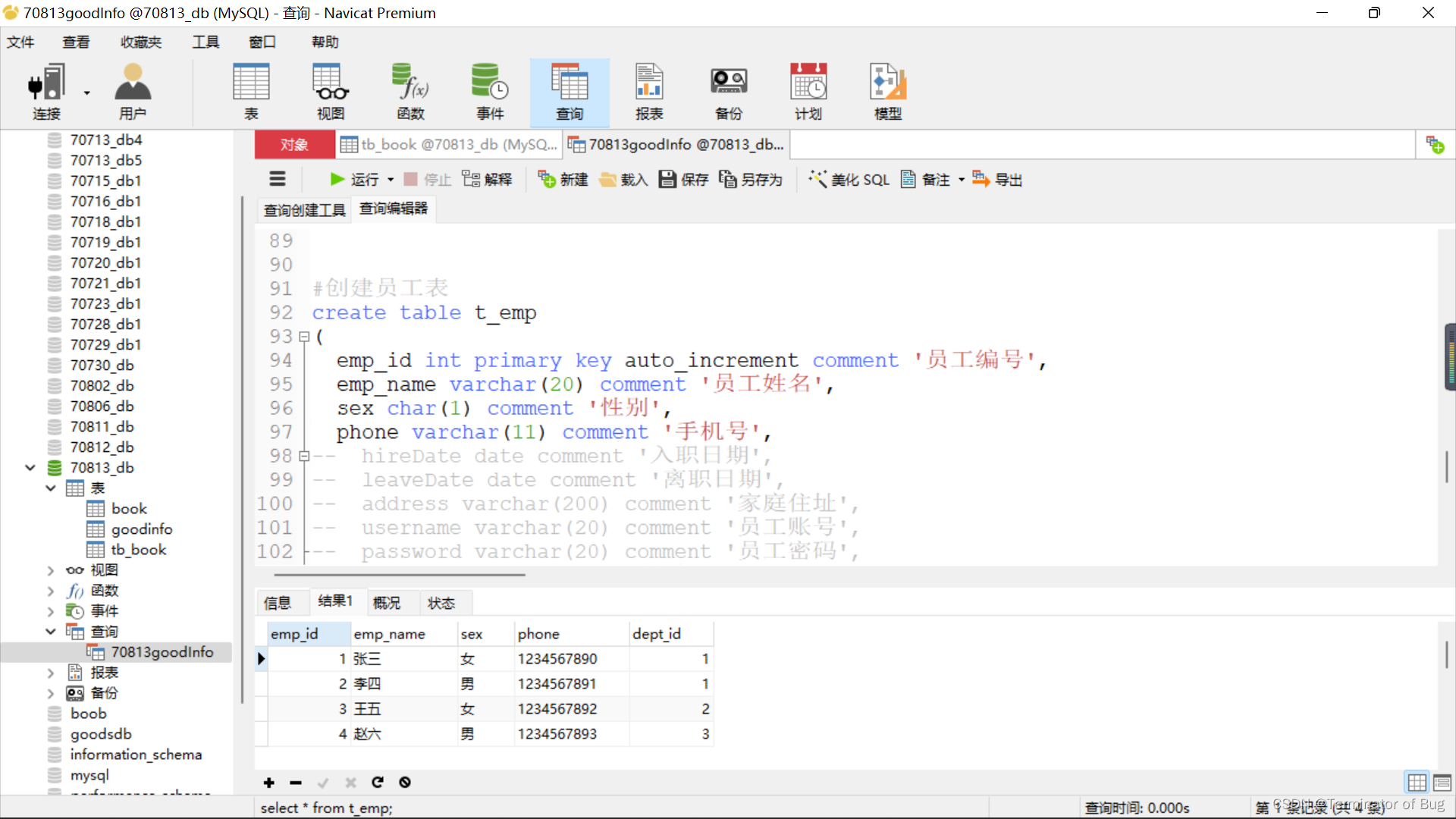Expand the 视图 views node
Image resolution: width=1456 pixels, height=819 pixels.
coord(50,570)
